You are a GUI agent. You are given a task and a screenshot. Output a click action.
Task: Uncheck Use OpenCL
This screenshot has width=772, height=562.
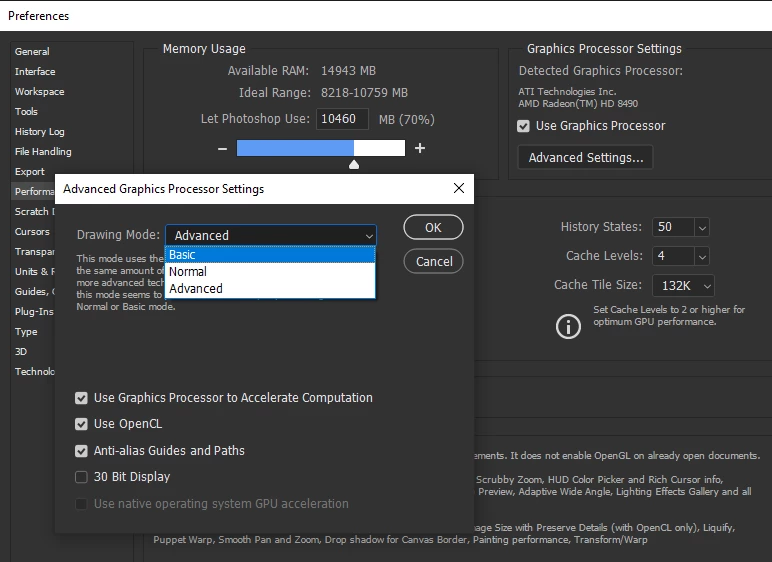coord(81,424)
